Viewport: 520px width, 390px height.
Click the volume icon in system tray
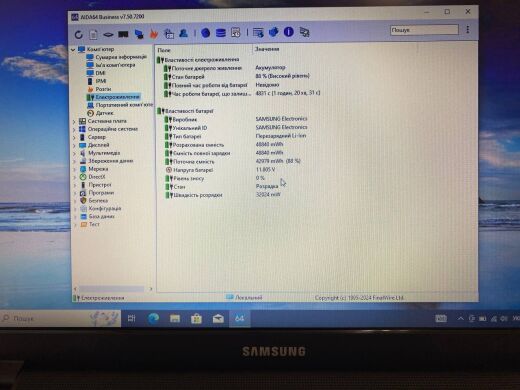[x=504, y=319]
